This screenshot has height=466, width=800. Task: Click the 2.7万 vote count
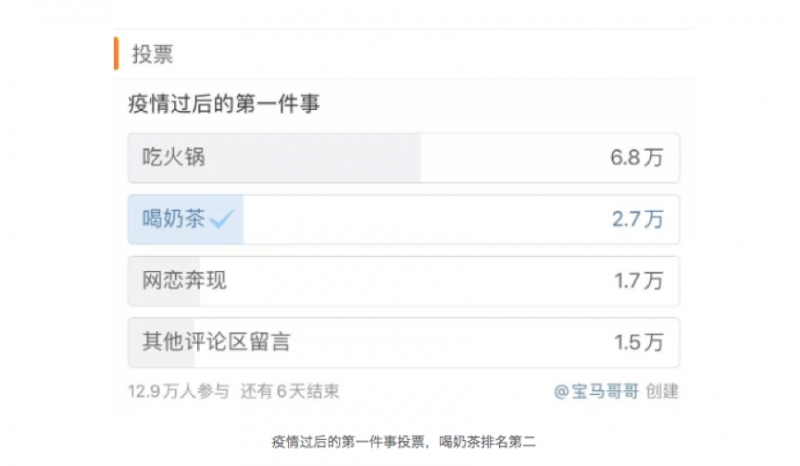(637, 220)
